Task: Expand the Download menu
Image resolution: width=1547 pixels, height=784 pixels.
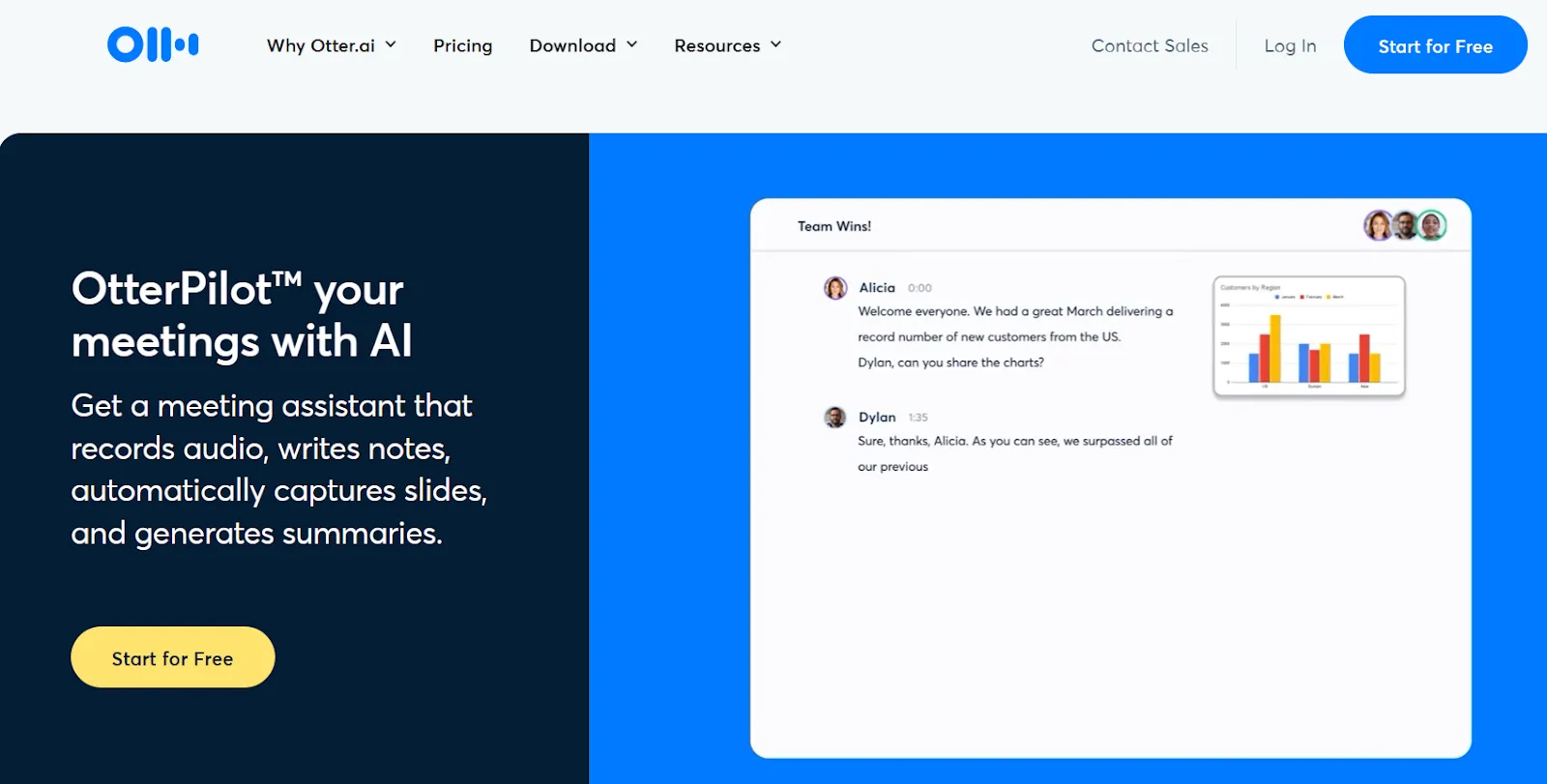Action: pos(583,45)
